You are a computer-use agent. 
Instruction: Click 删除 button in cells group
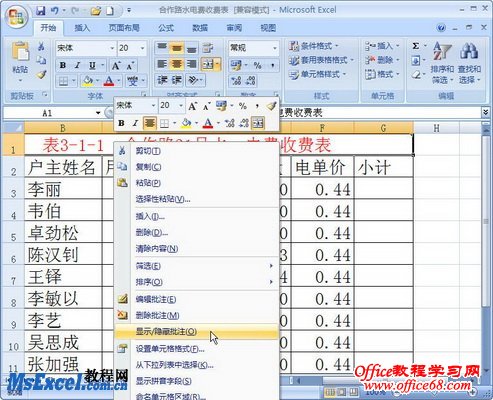[382, 60]
